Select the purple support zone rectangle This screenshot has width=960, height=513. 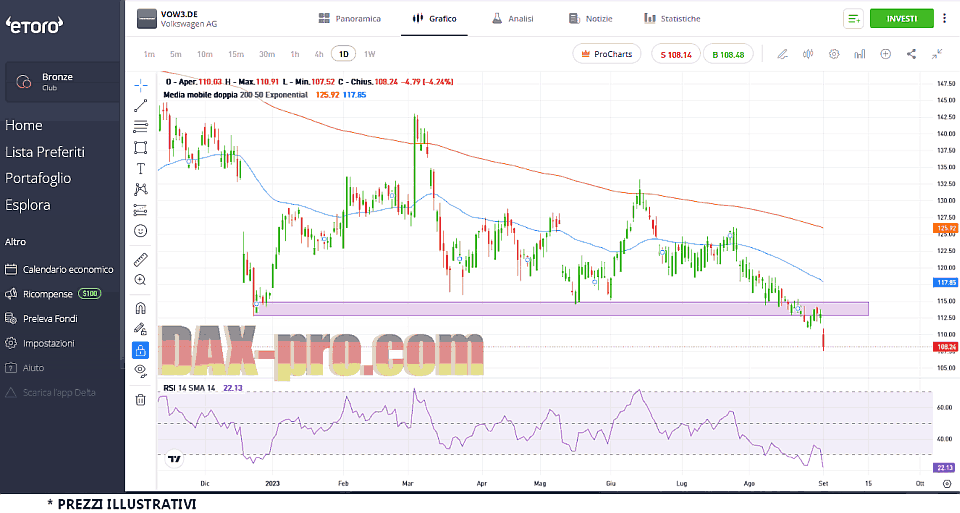tap(561, 309)
